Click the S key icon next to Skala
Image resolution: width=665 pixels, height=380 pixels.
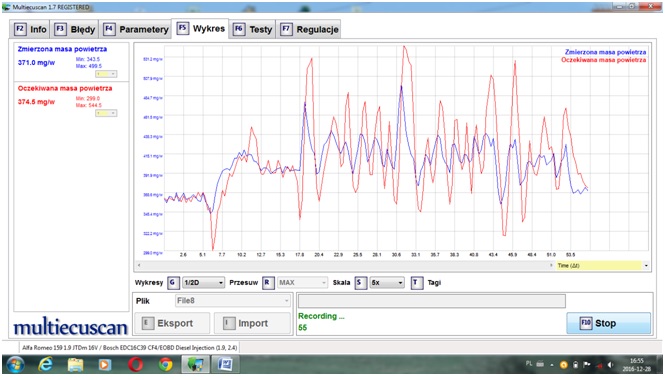click(360, 282)
